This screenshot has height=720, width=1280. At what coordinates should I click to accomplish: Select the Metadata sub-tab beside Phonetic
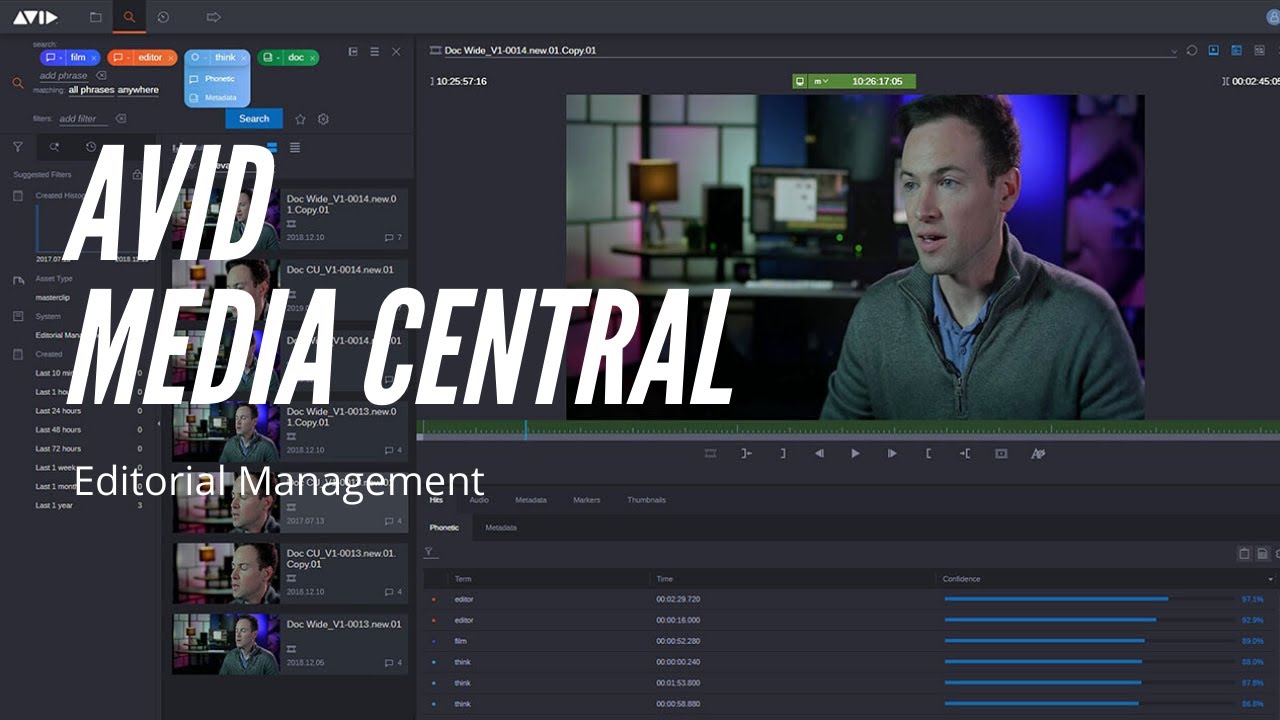(x=501, y=528)
